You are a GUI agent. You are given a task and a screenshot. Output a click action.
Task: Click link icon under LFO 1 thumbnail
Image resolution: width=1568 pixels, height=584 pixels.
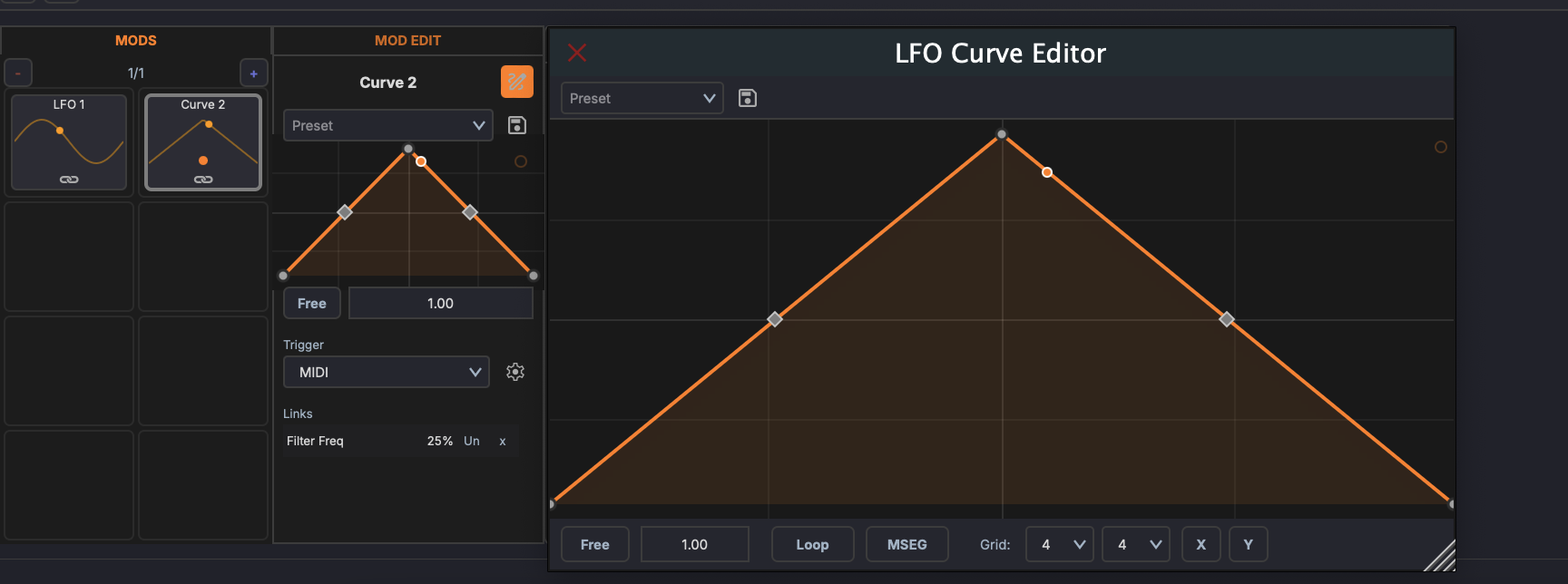[x=69, y=180]
